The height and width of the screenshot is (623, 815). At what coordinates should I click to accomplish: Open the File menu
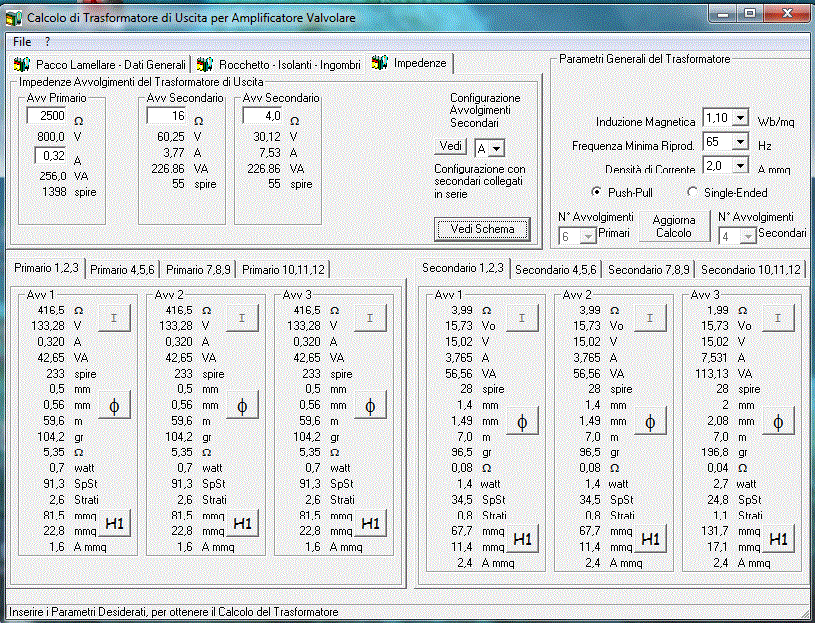pyautogui.click(x=22, y=42)
